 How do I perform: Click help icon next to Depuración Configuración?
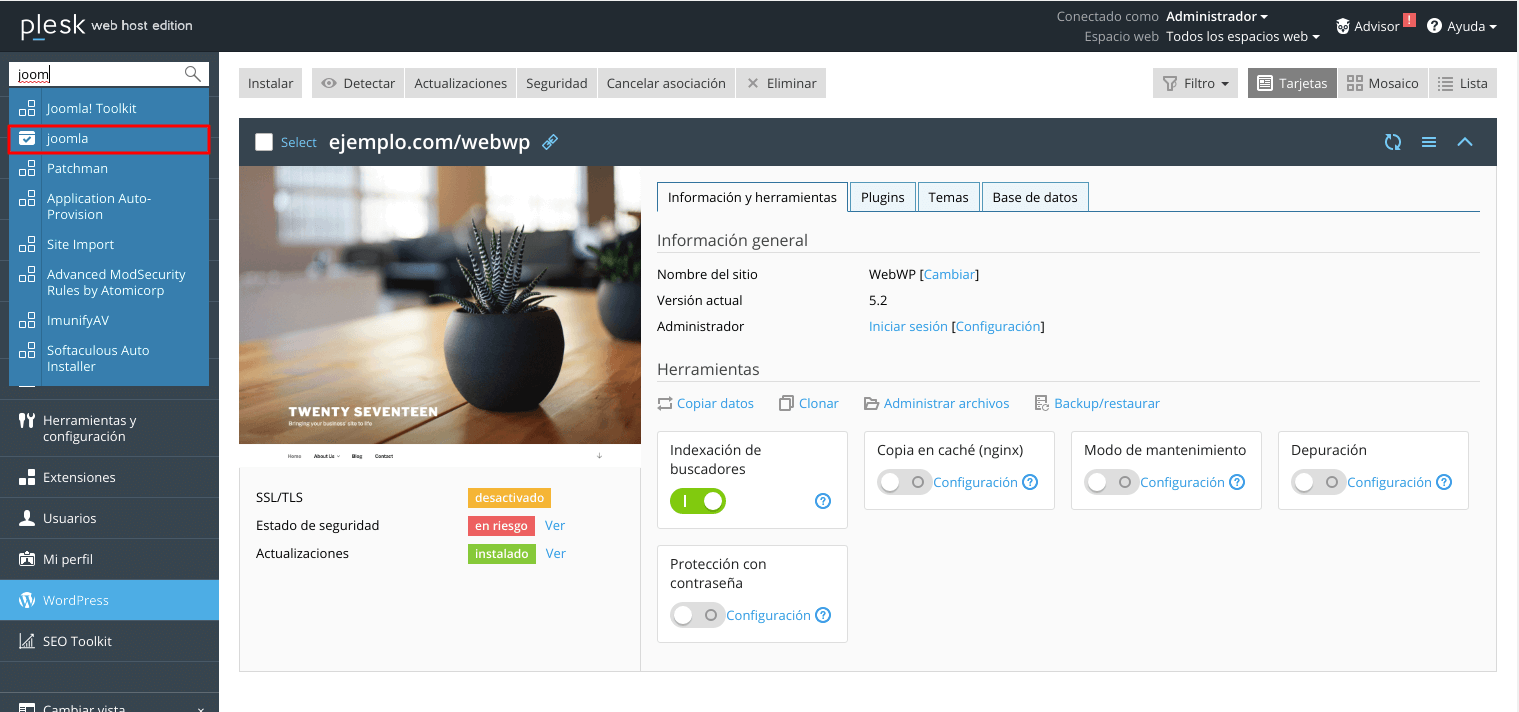tap(1444, 482)
